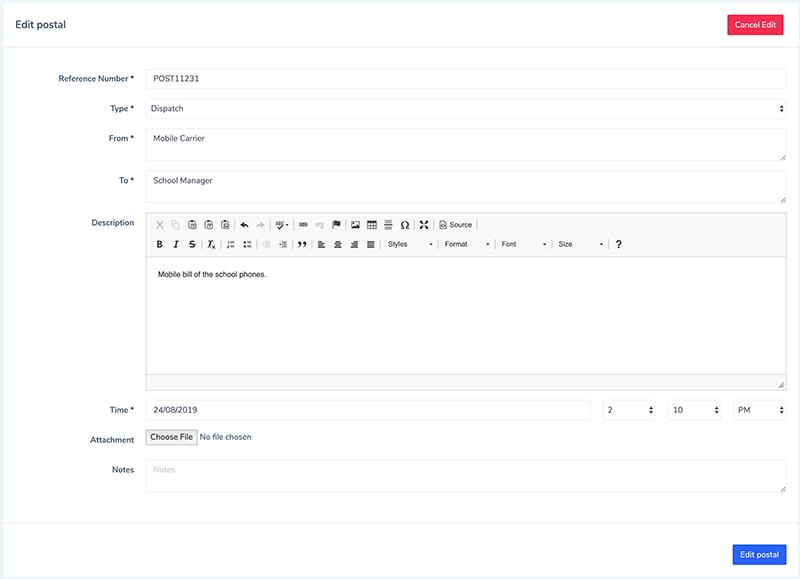Image resolution: width=800 pixels, height=579 pixels.
Task: Toggle bold formatting
Action: coord(160,244)
